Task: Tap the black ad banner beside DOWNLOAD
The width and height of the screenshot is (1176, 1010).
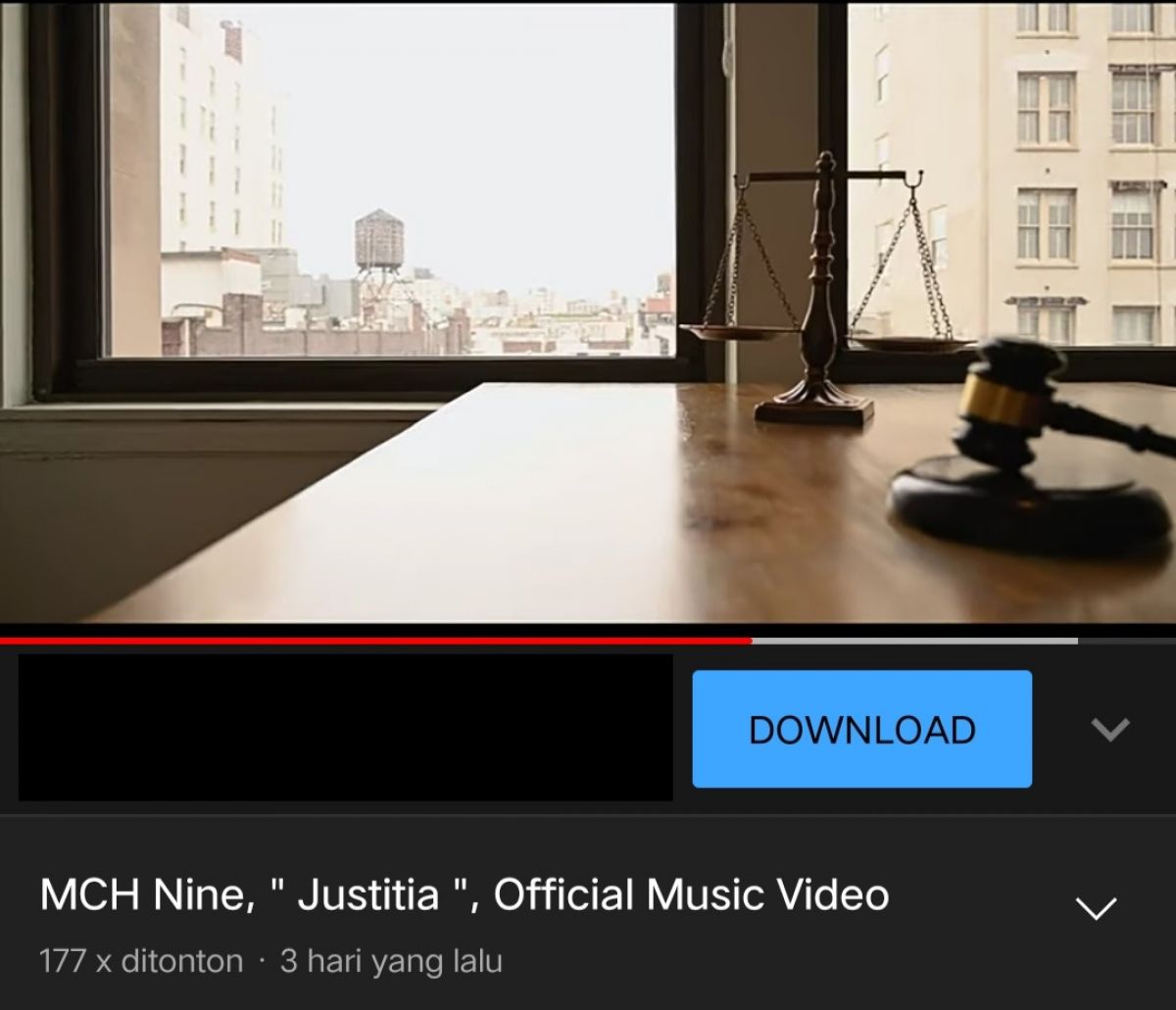Action: click(x=345, y=728)
